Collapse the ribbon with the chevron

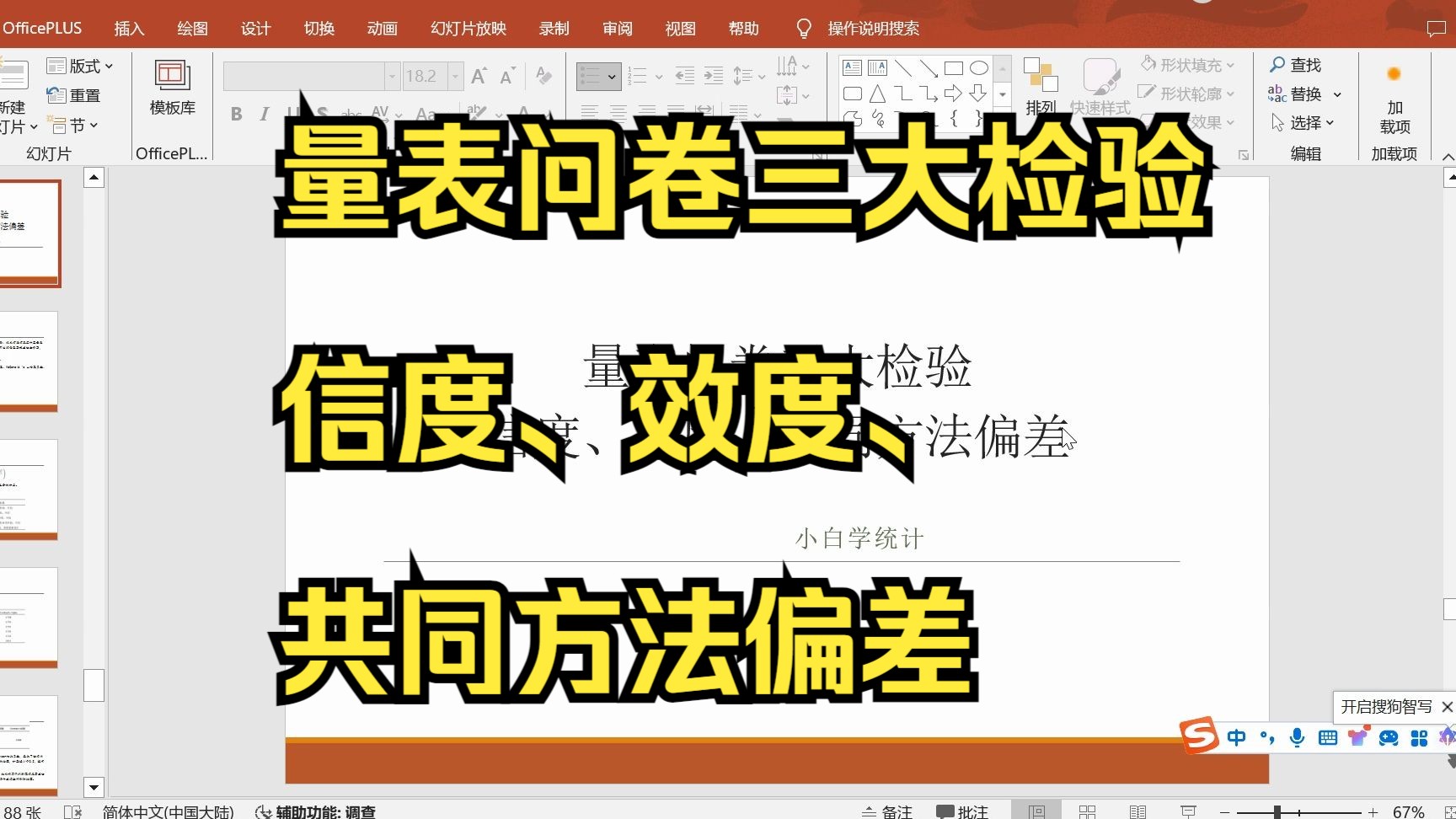pos(1448,157)
